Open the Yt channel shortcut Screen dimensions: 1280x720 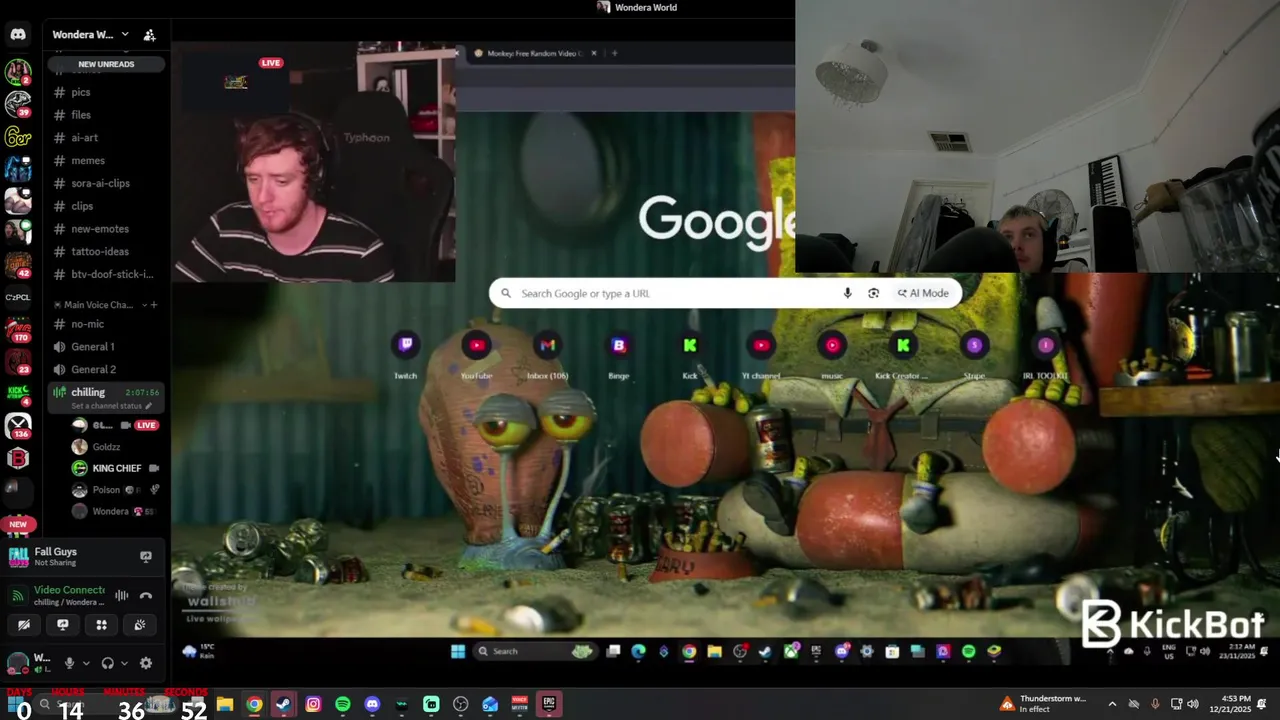761,346
